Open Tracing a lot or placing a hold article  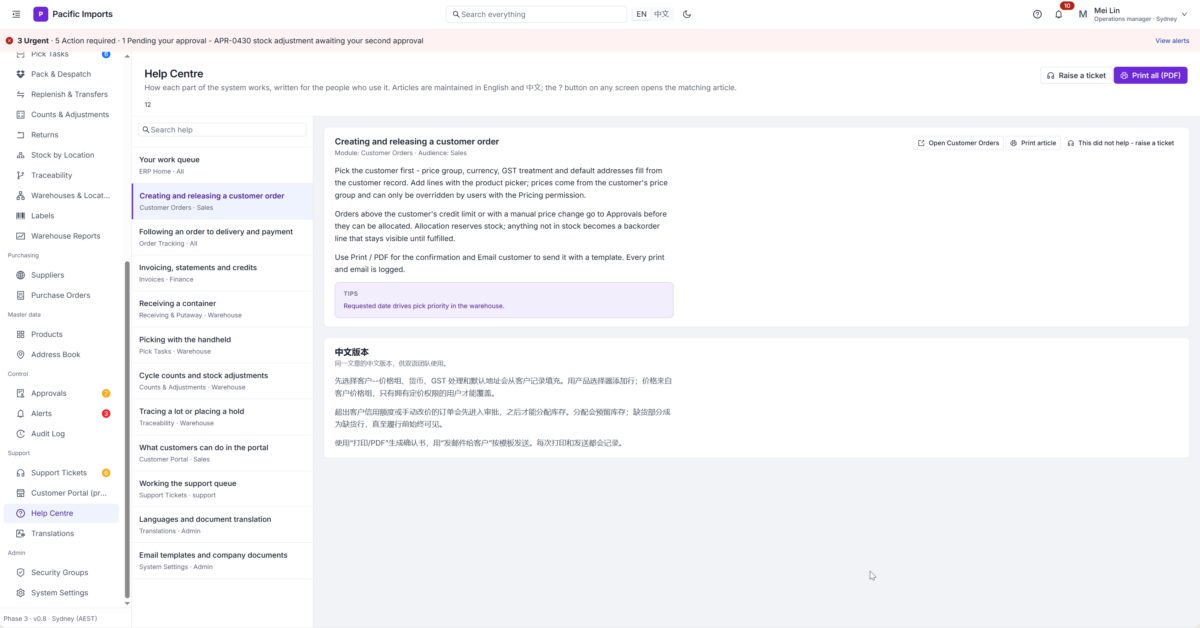(222, 417)
